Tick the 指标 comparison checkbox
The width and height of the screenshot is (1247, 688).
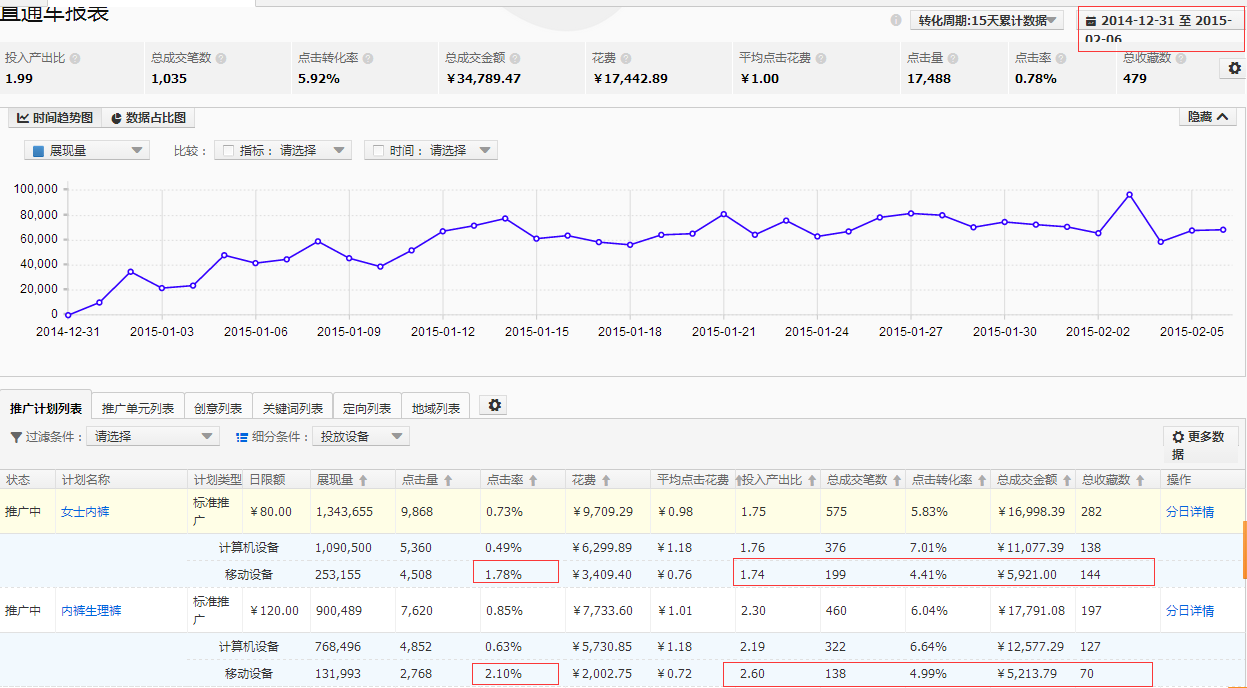(228, 151)
